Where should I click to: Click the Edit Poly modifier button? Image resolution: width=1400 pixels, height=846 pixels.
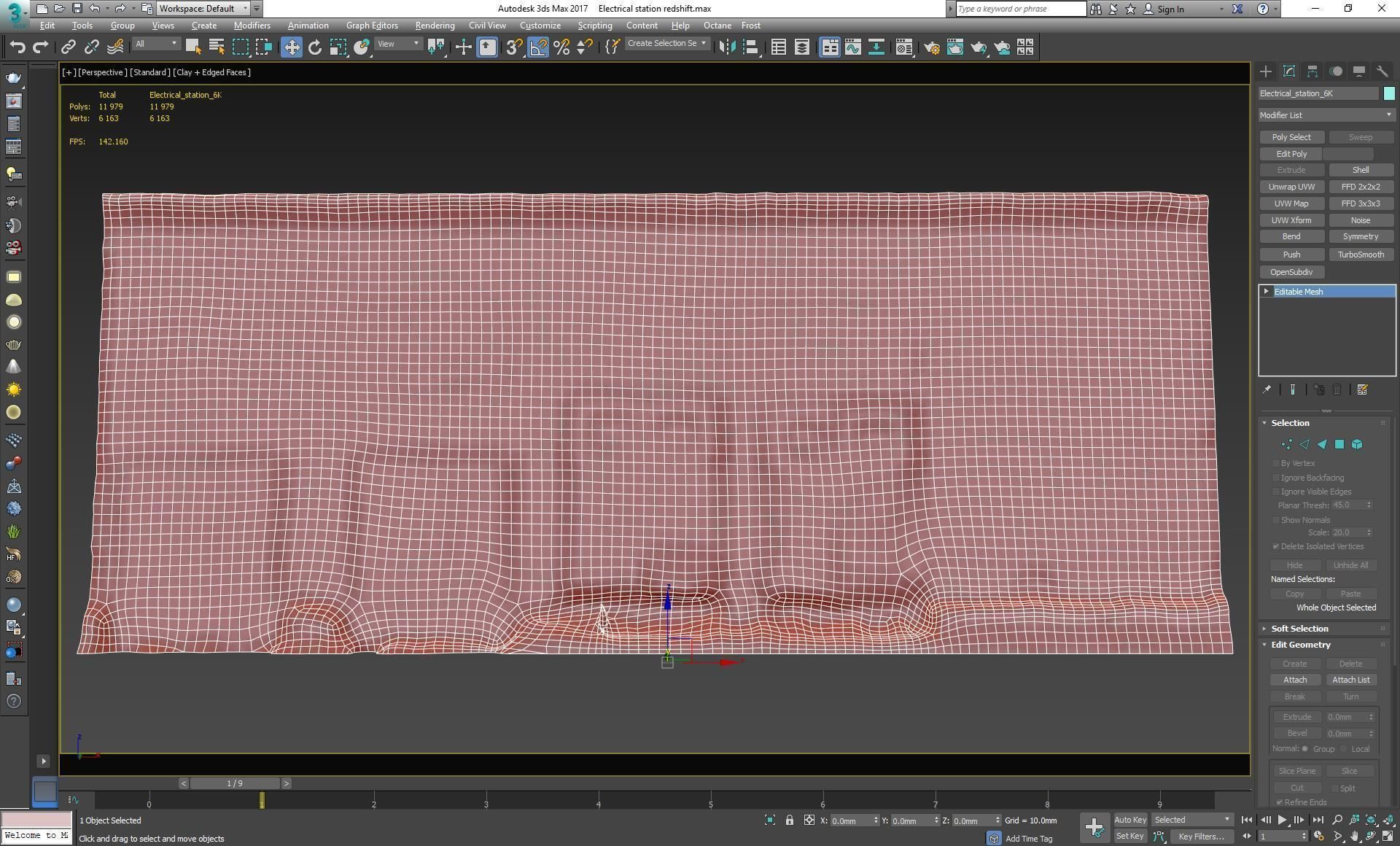click(1291, 154)
